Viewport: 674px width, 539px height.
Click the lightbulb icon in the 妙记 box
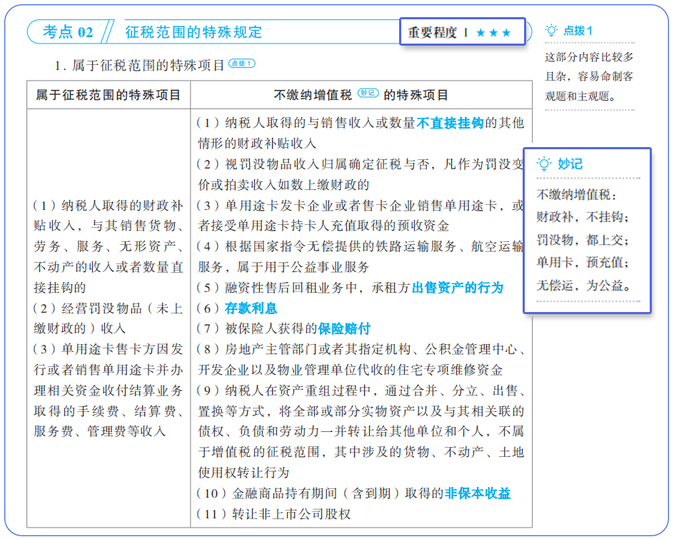543,164
